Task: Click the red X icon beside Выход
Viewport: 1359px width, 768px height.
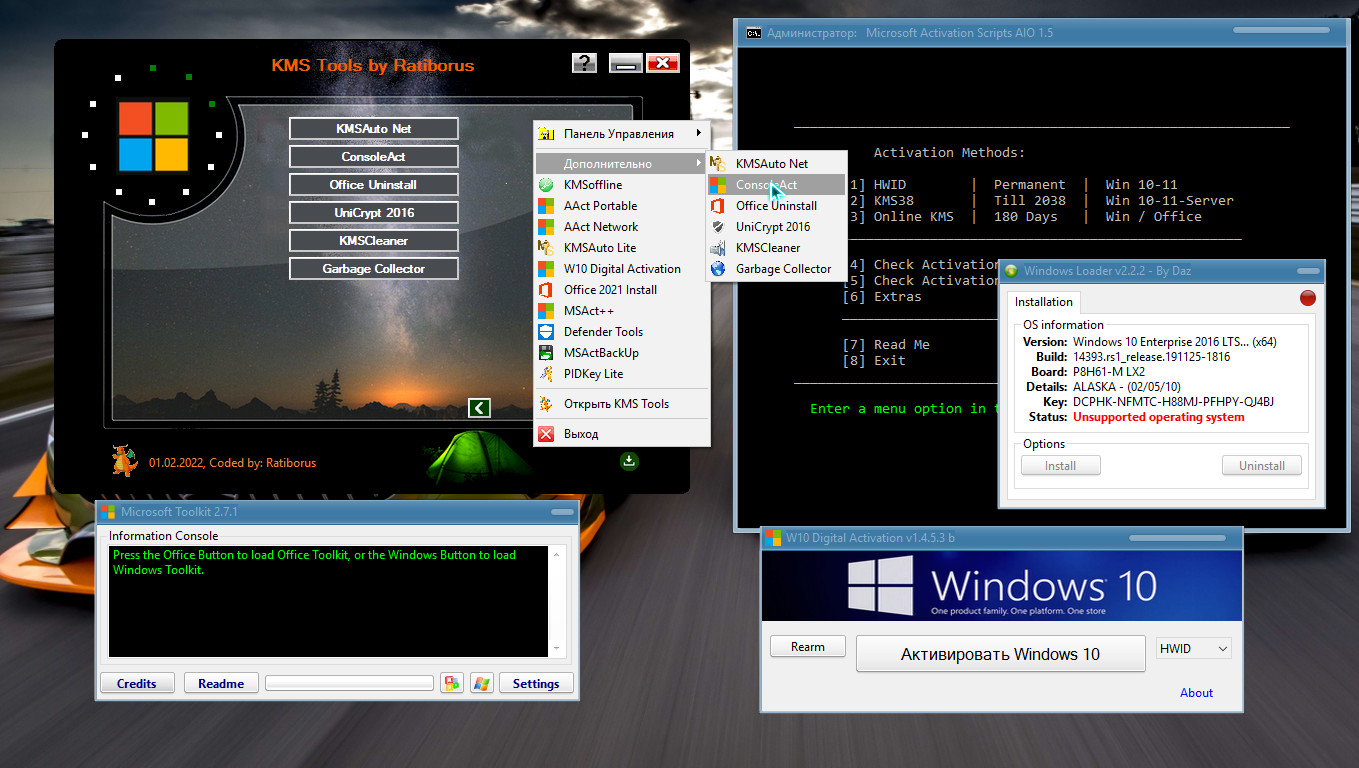Action: pyautogui.click(x=546, y=434)
